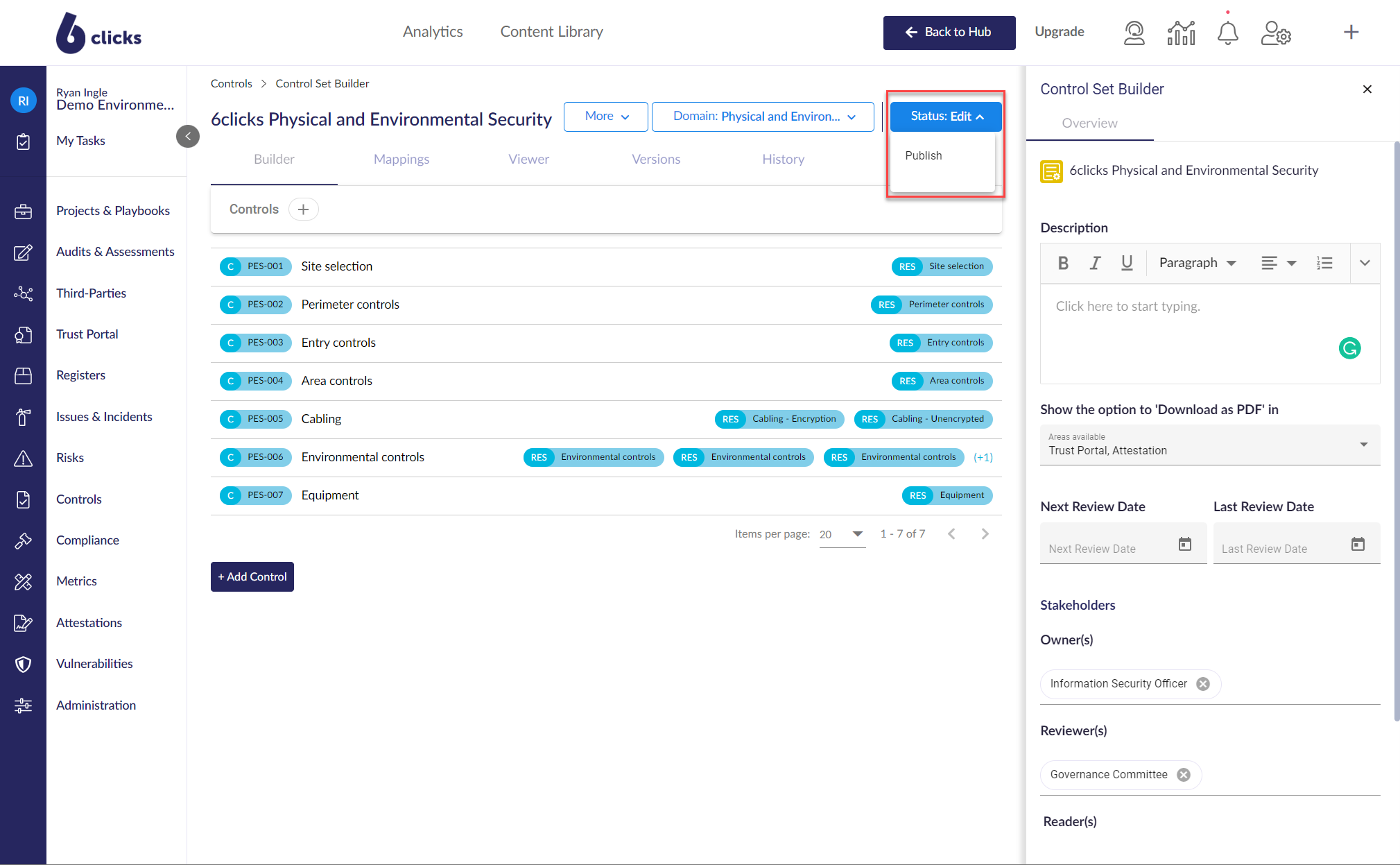
Task: Switch to the Builder tab
Action: coord(274,159)
